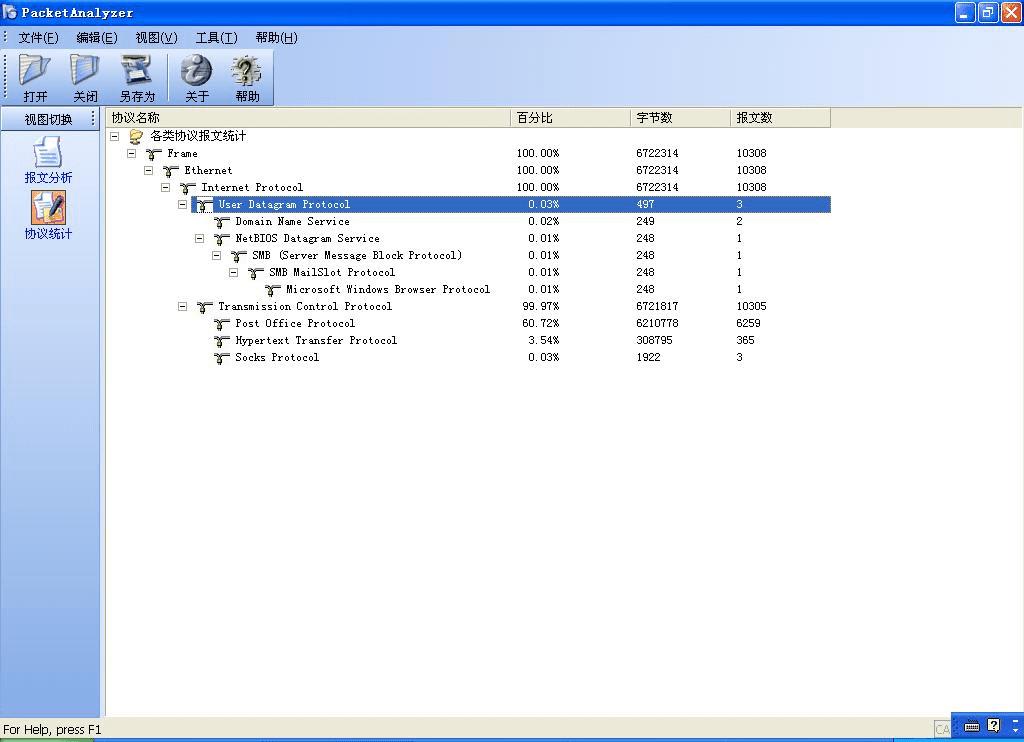Click the question mark tray icon
This screenshot has width=1024, height=742.
point(993,726)
